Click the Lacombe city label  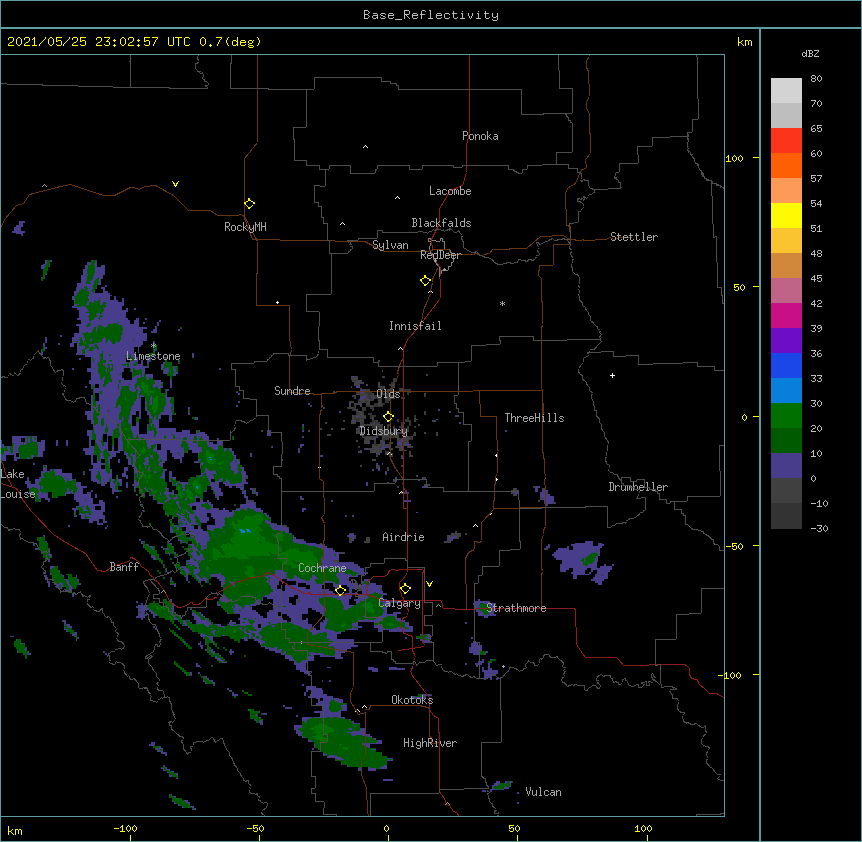click(x=450, y=191)
